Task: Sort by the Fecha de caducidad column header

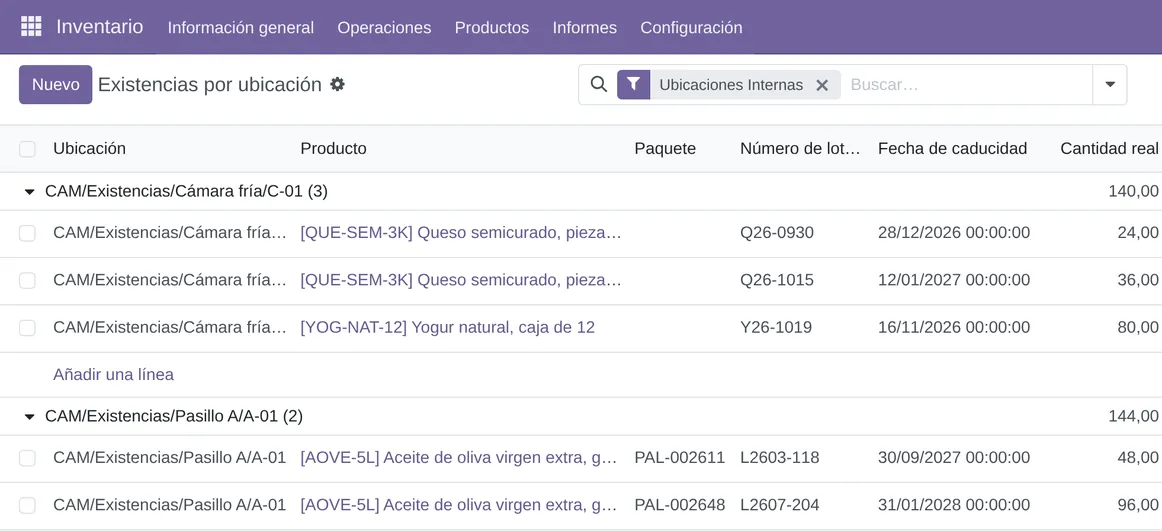Action: coord(952,149)
